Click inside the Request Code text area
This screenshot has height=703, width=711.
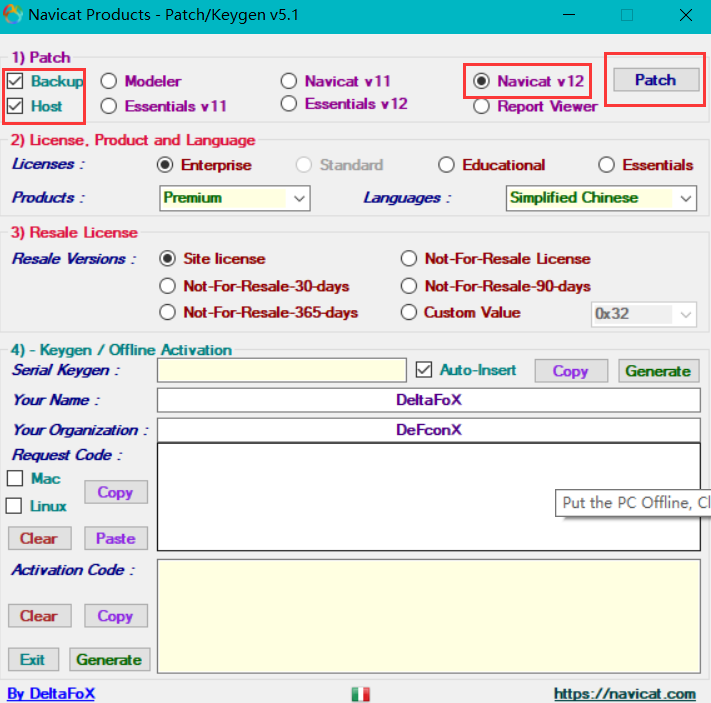(429, 497)
